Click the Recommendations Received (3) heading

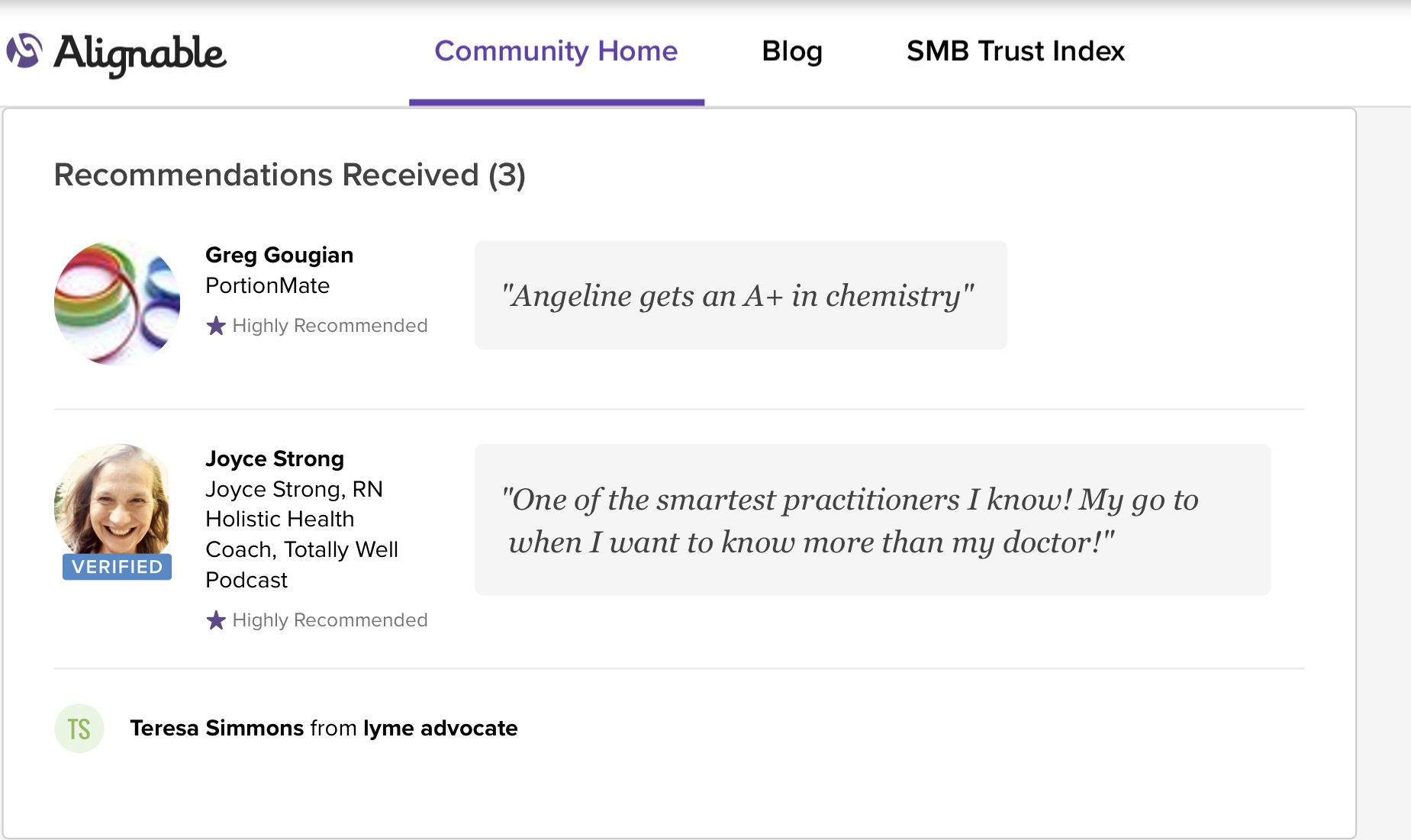pyautogui.click(x=289, y=175)
